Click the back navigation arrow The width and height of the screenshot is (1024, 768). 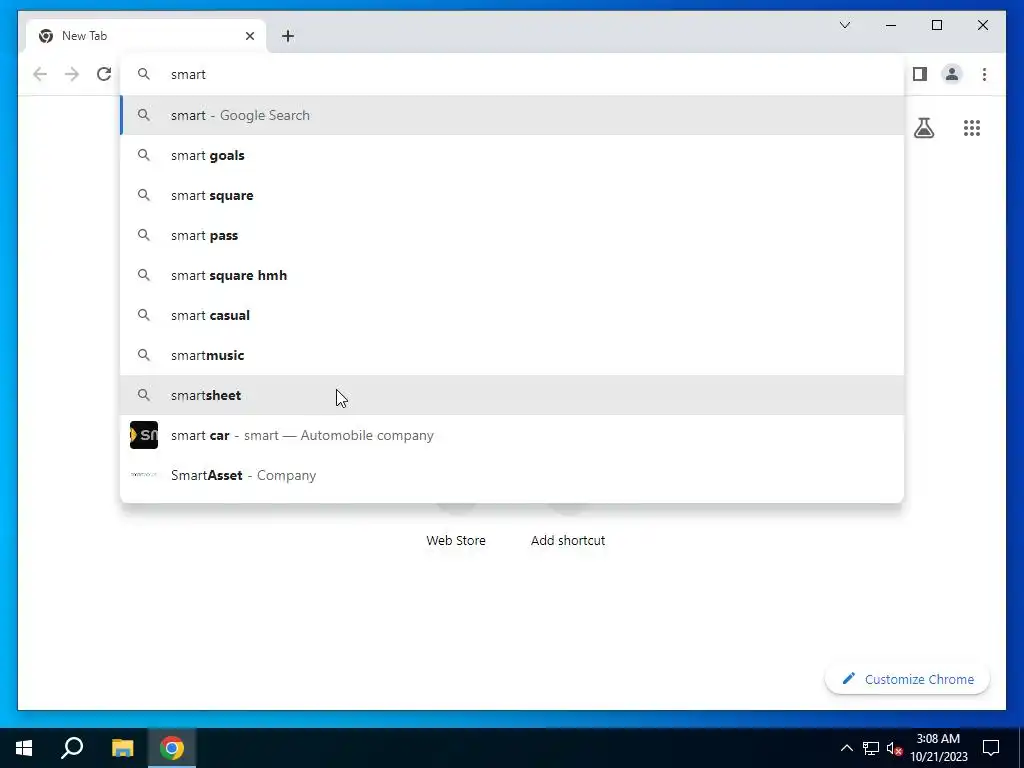(40, 74)
